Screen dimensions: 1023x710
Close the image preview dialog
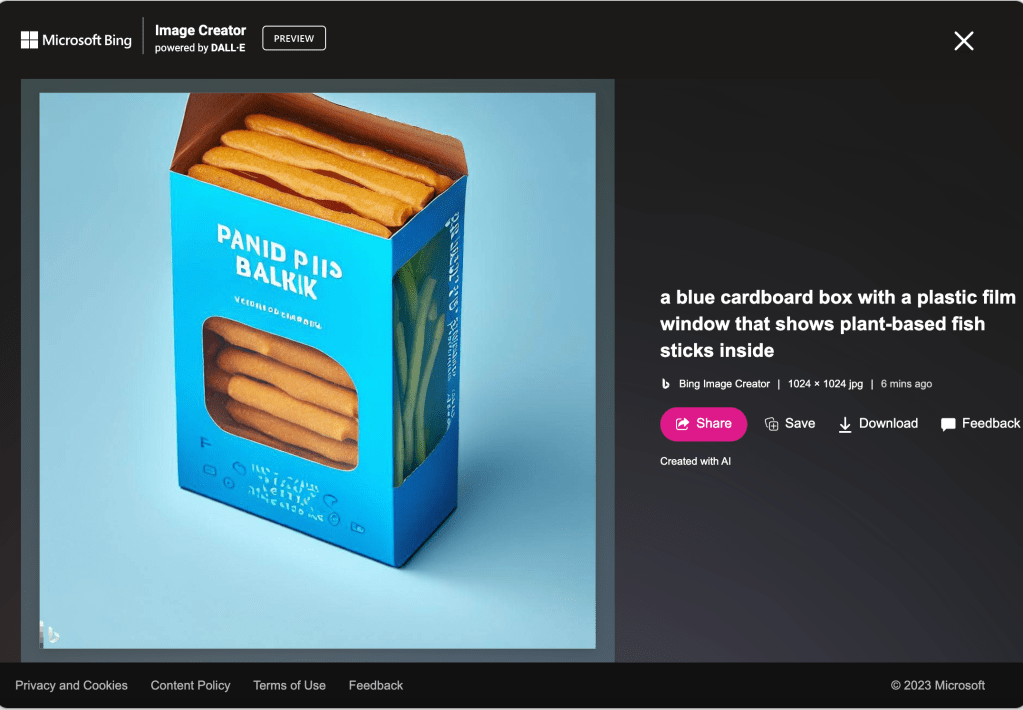[x=964, y=41]
